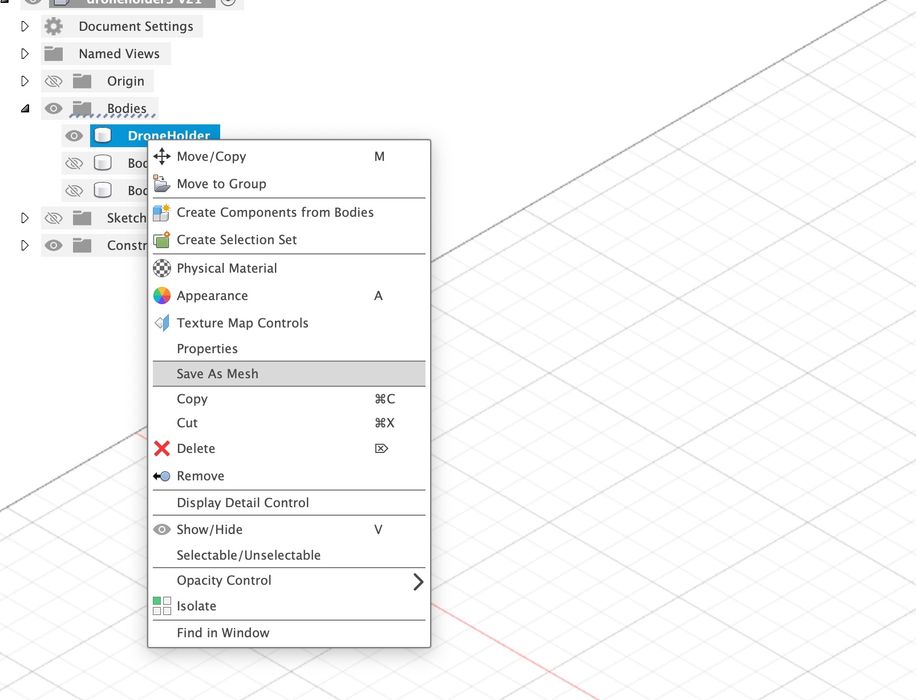Click the Move to Group folder icon
916x700 pixels.
(x=162, y=184)
